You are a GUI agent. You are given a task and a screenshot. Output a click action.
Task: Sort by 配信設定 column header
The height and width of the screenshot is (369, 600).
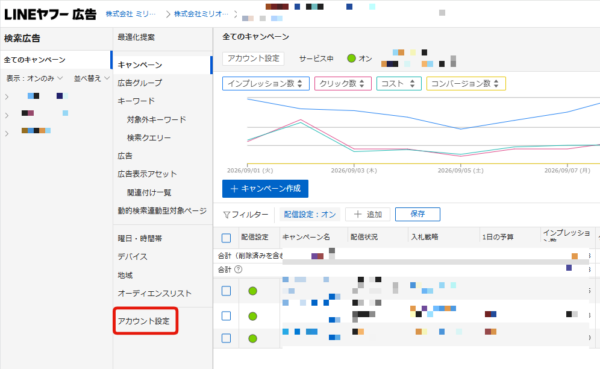coord(255,237)
